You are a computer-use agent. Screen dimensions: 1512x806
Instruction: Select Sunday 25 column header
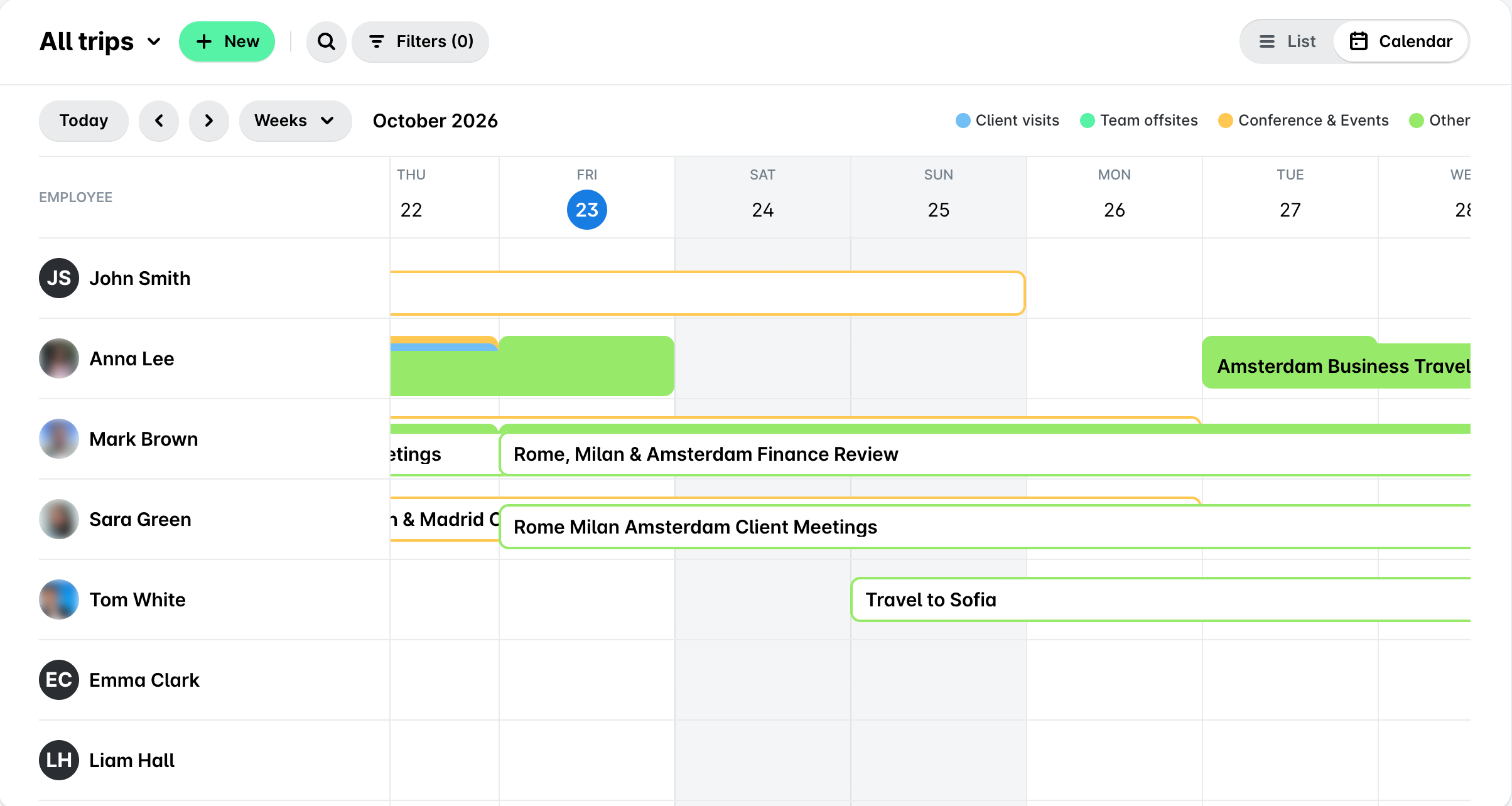point(939,197)
